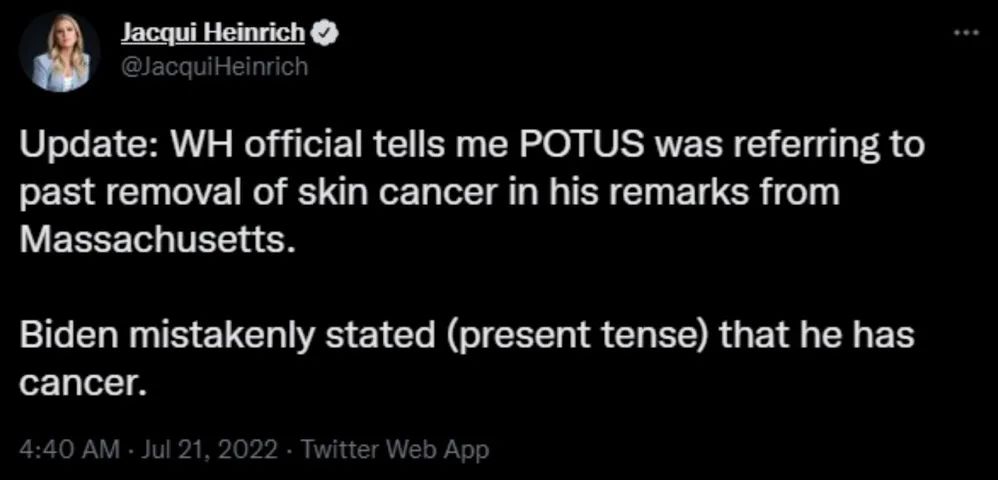Open the Jacqui Heinrich display name link
The height and width of the screenshot is (480, 998).
[x=213, y=34]
